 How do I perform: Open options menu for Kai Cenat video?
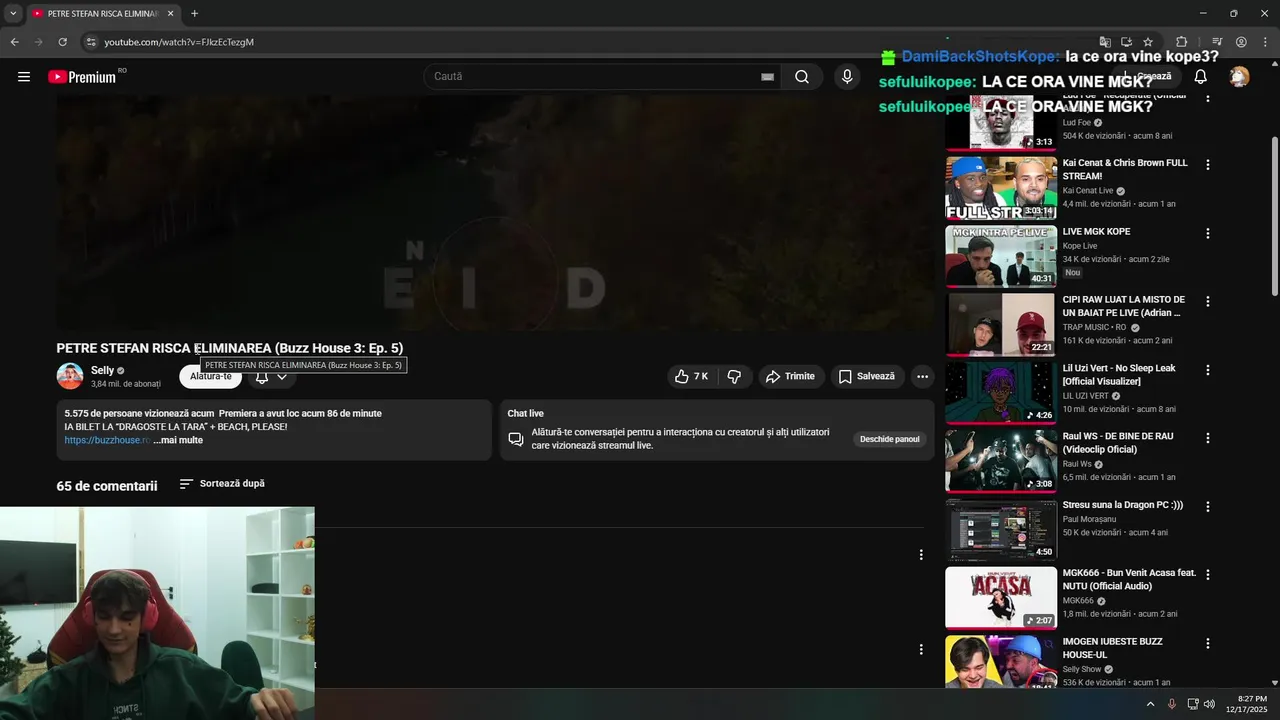pos(1208,165)
